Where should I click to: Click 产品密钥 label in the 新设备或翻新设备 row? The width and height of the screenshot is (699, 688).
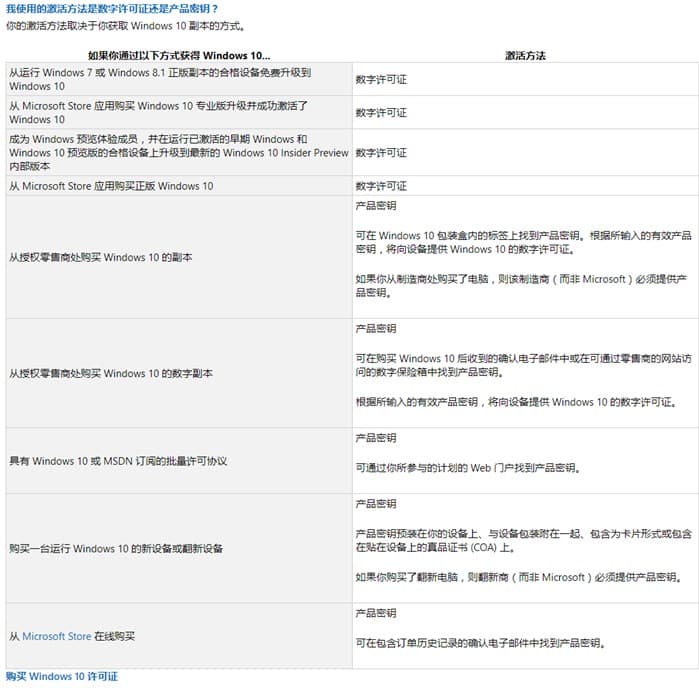click(x=376, y=504)
